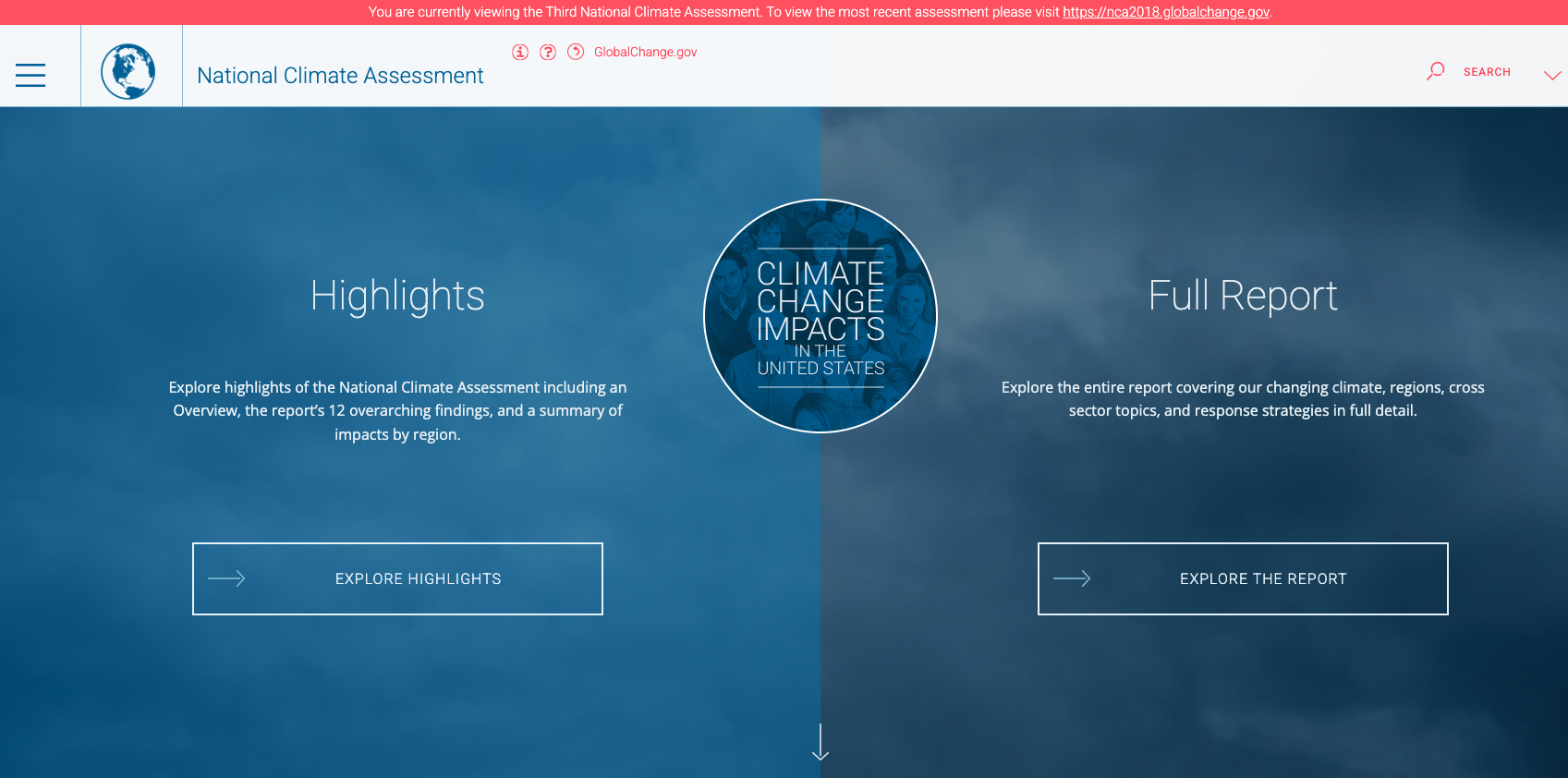Click the magnifying glass search icon
The image size is (1568, 778).
pos(1435,71)
